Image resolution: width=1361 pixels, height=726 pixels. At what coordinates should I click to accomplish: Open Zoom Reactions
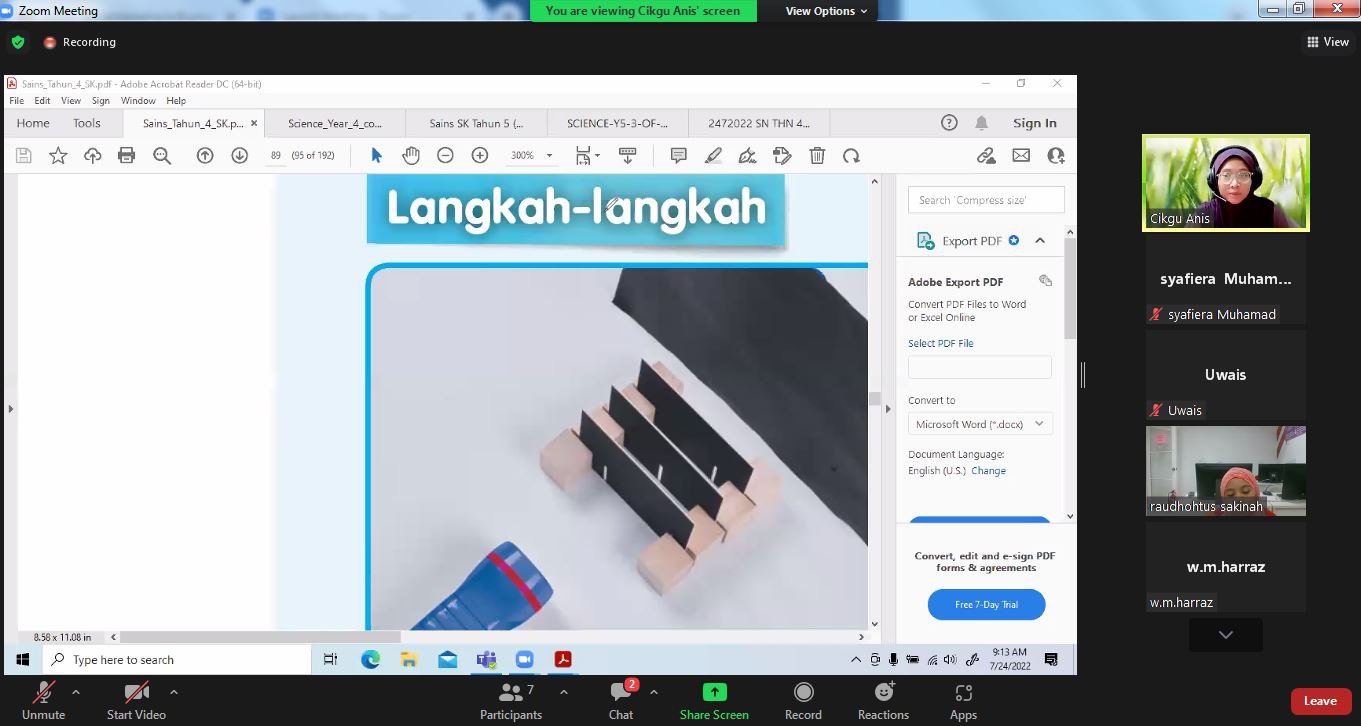[883, 700]
